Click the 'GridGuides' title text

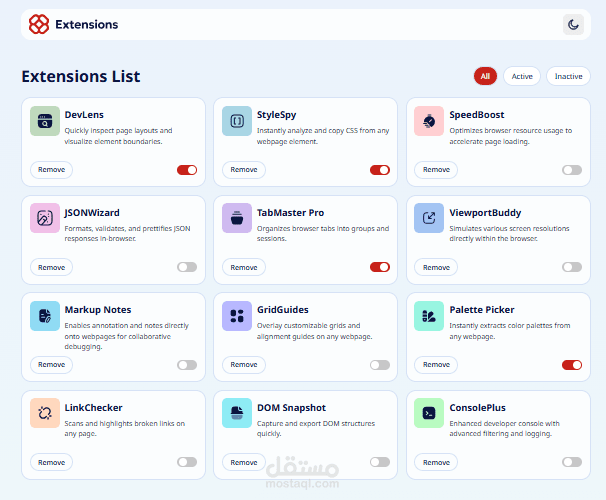click(x=283, y=310)
